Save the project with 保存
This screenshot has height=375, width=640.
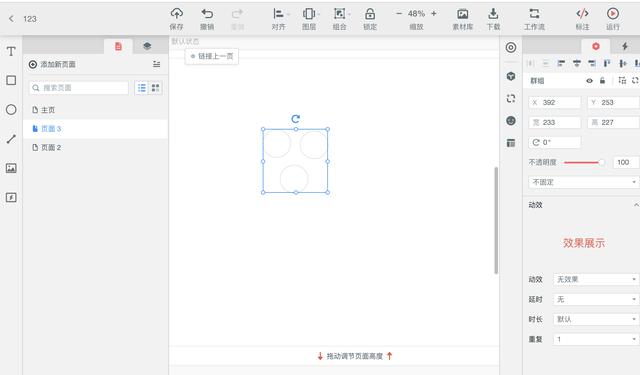point(176,19)
